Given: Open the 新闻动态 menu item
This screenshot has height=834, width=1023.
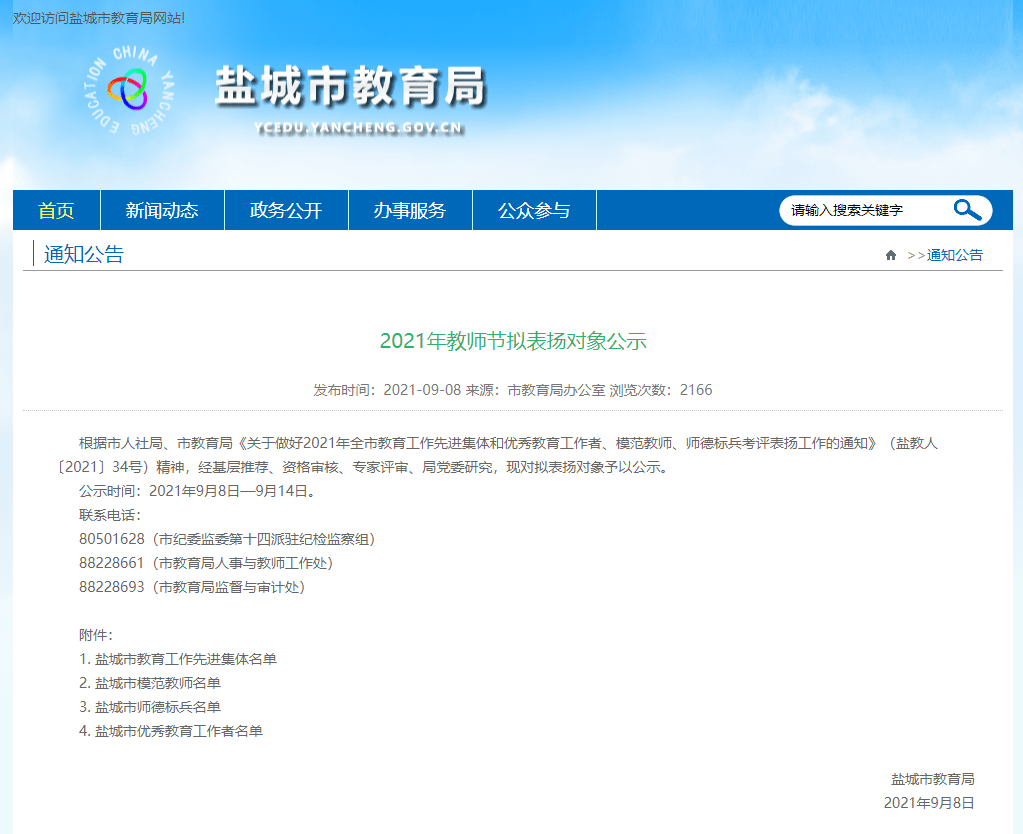Looking at the screenshot, I should coord(162,210).
